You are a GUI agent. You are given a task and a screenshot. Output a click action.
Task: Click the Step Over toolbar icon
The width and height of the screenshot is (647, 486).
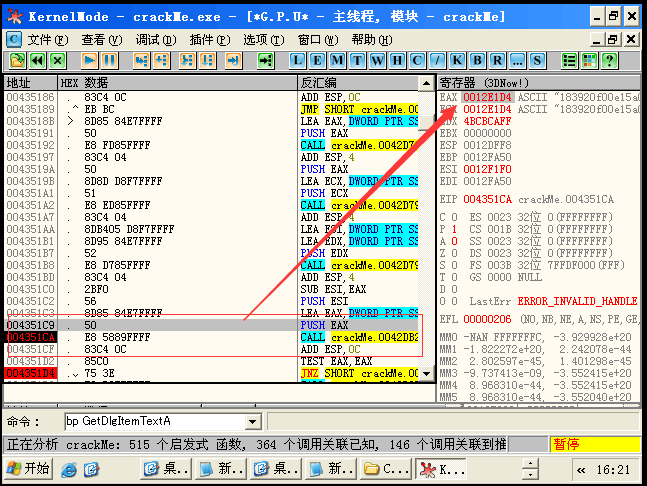[161, 61]
